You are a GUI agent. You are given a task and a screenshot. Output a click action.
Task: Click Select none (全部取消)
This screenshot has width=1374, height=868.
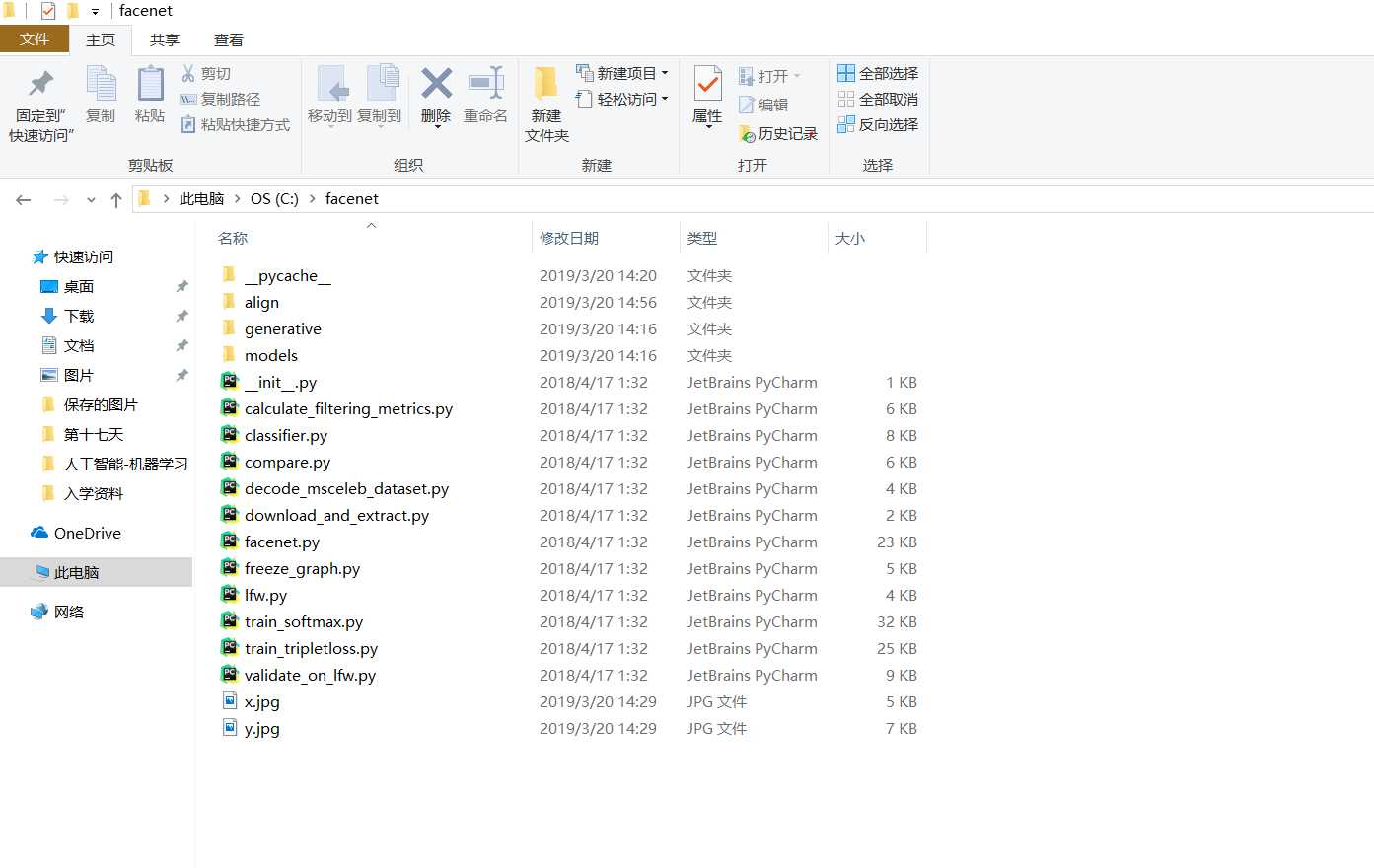(x=878, y=99)
